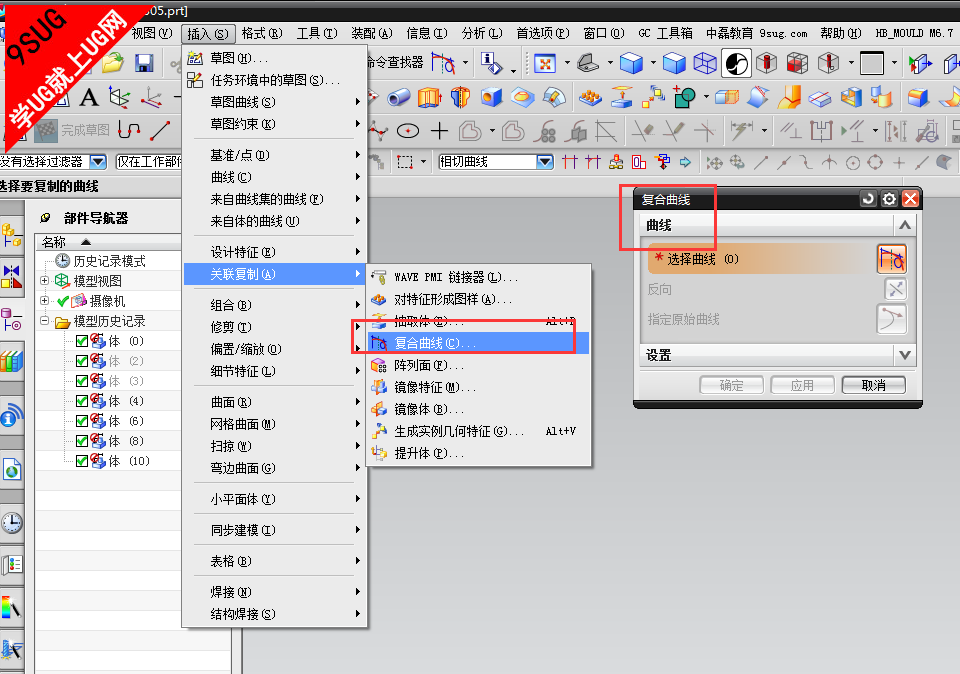Toggle the 体 (8) feature checkbox
The image size is (960, 674).
(82, 441)
